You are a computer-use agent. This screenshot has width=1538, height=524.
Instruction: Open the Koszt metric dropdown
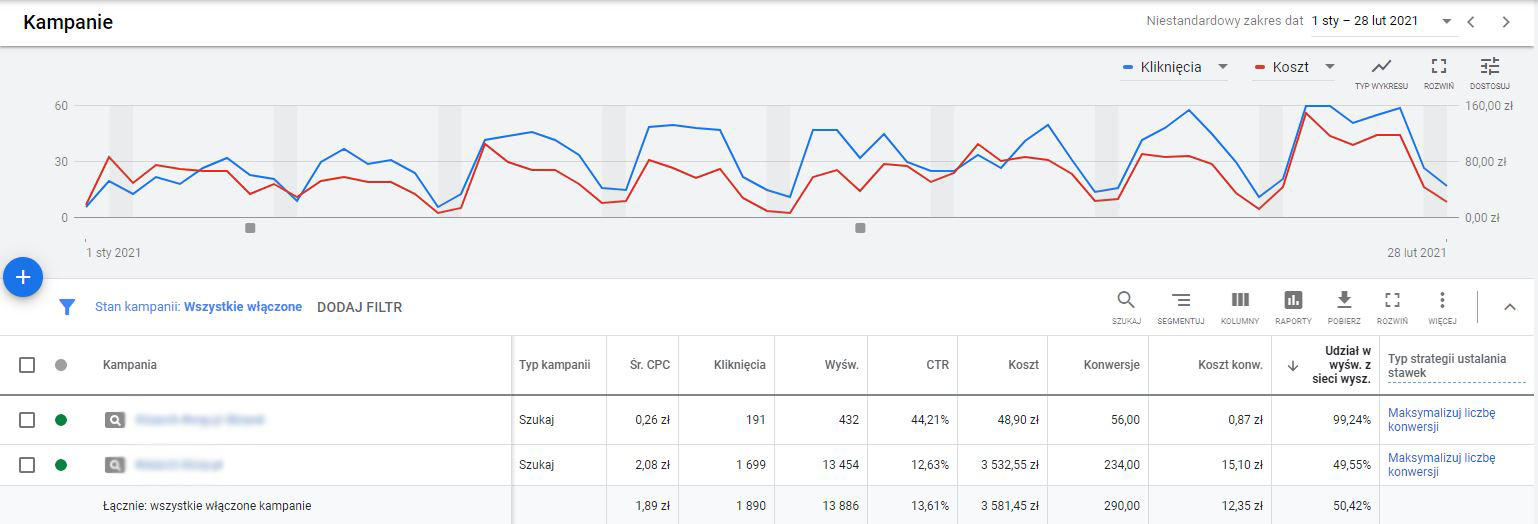coord(1329,67)
